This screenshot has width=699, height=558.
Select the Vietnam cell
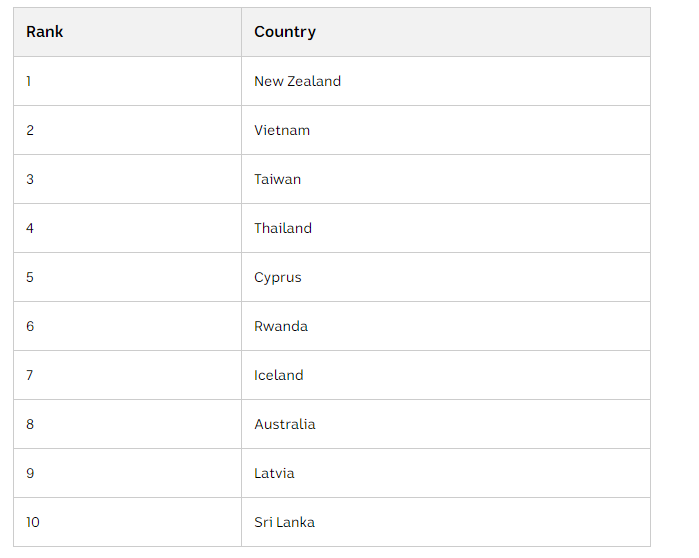click(446, 130)
